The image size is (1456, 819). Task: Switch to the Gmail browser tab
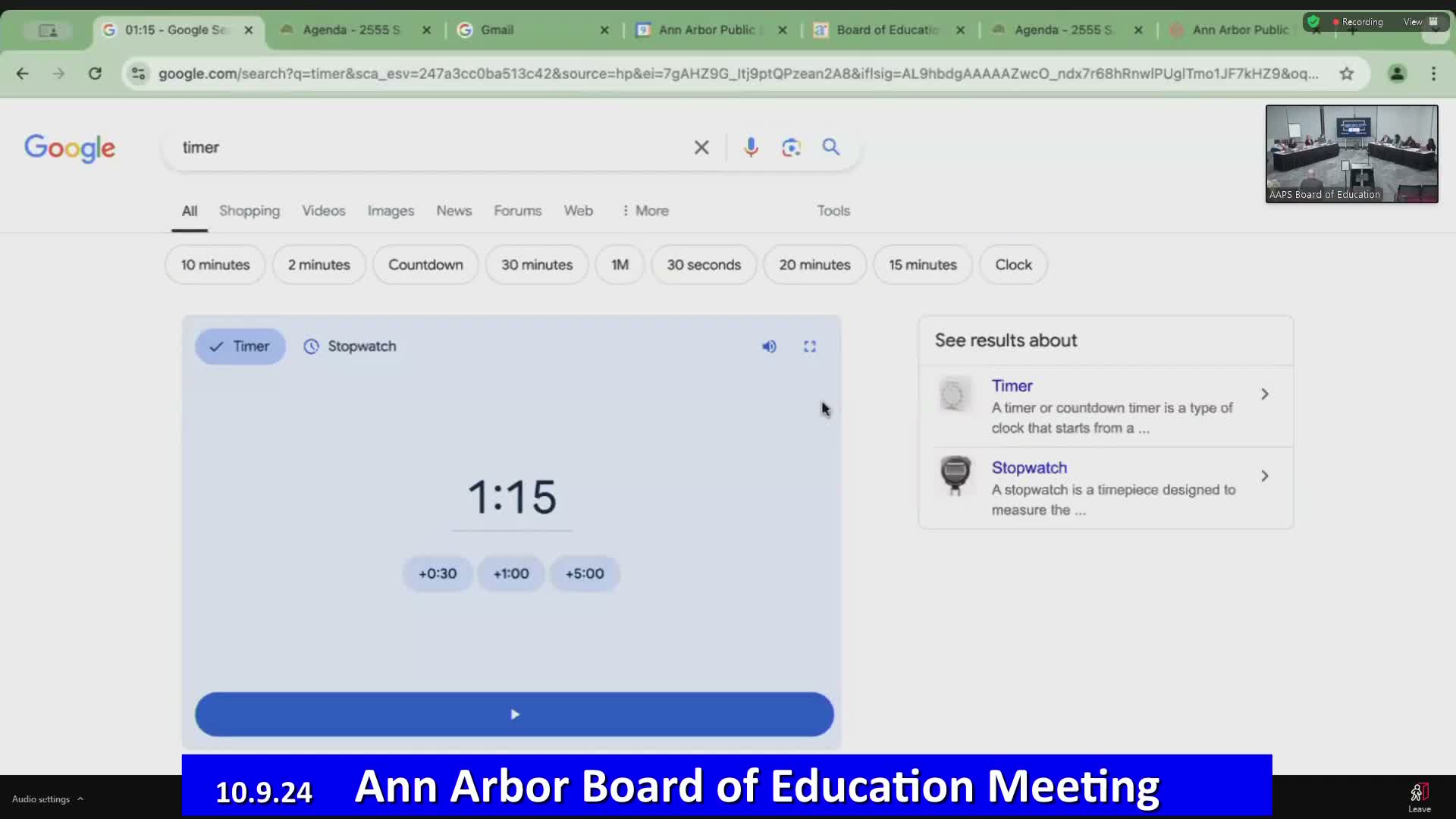point(497,30)
